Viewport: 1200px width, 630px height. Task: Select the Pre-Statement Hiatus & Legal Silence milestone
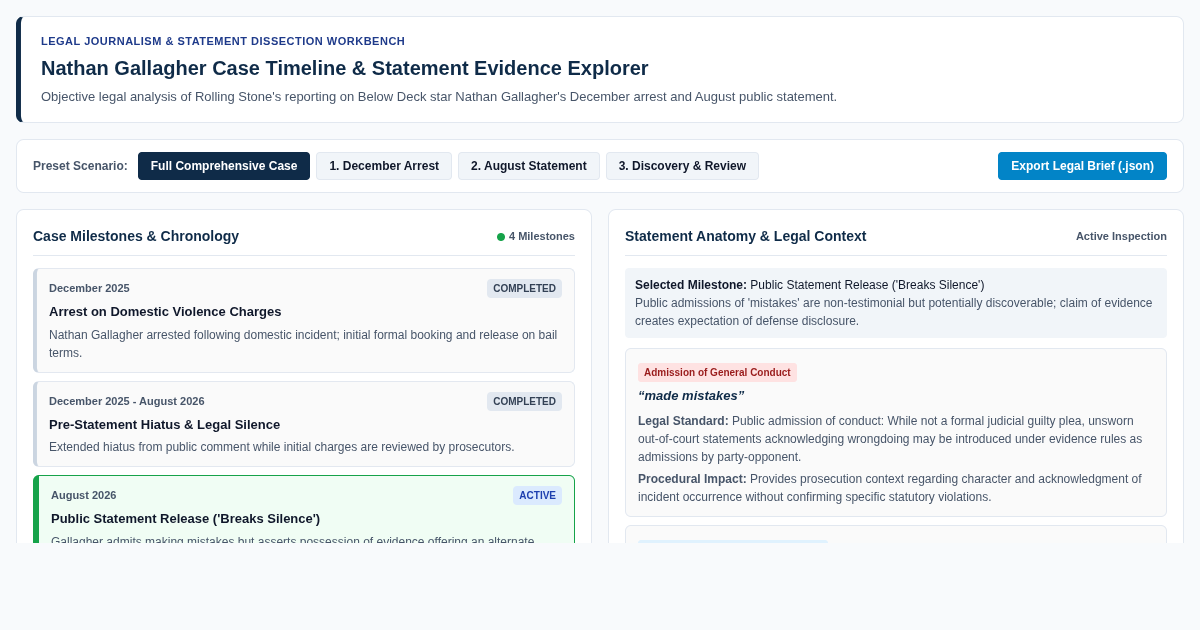click(x=304, y=424)
